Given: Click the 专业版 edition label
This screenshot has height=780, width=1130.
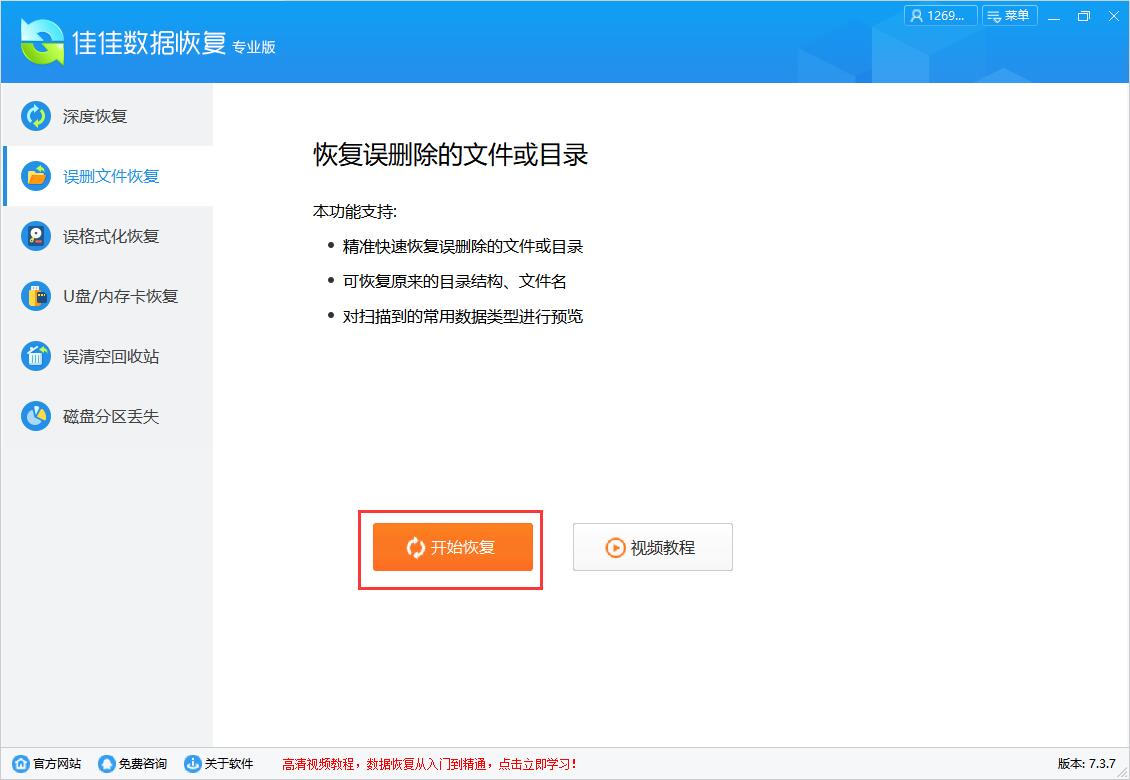Looking at the screenshot, I should (x=255, y=47).
